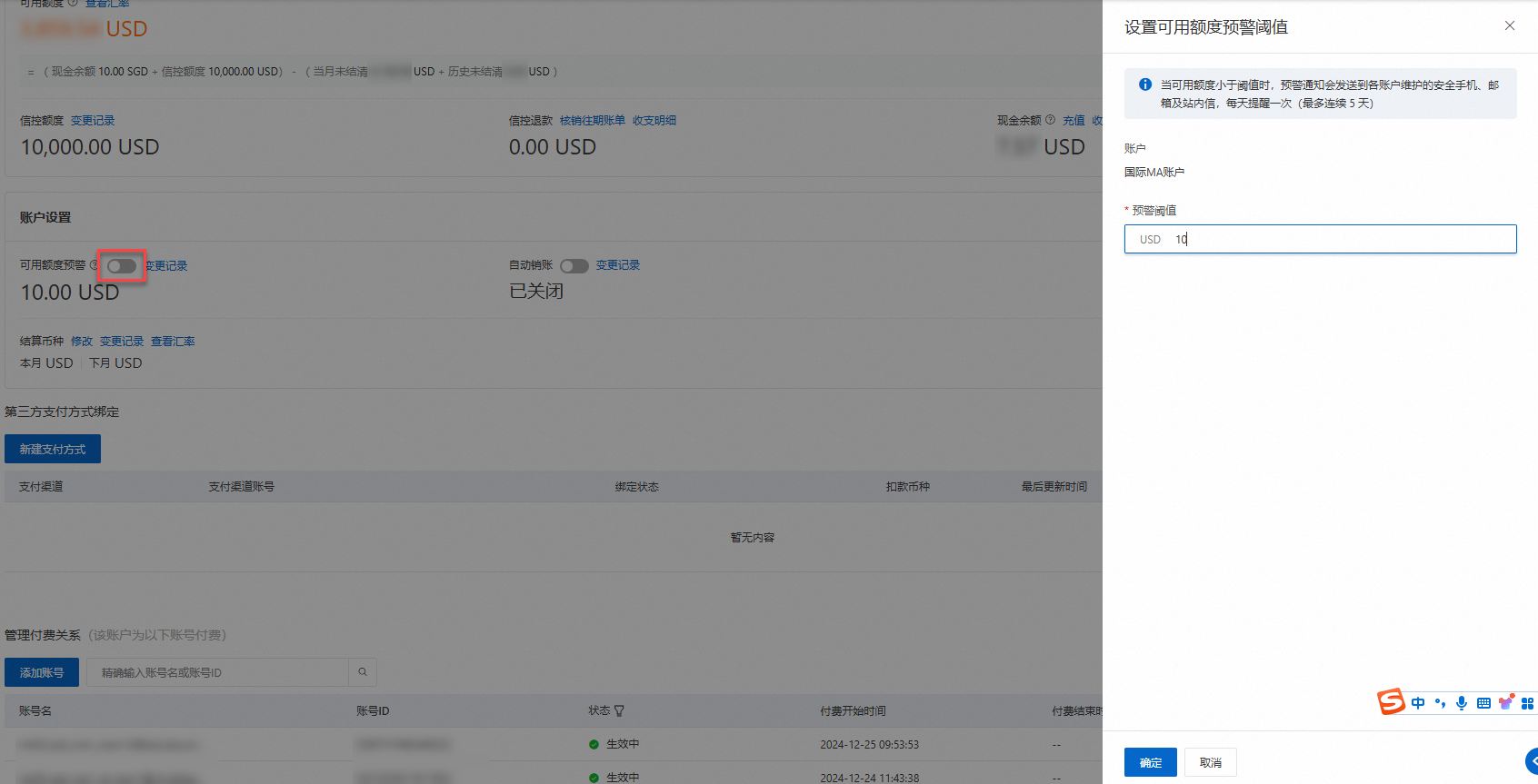1538x784 pixels.
Task: Click the blue info icon in the notice
Action: (1145, 84)
